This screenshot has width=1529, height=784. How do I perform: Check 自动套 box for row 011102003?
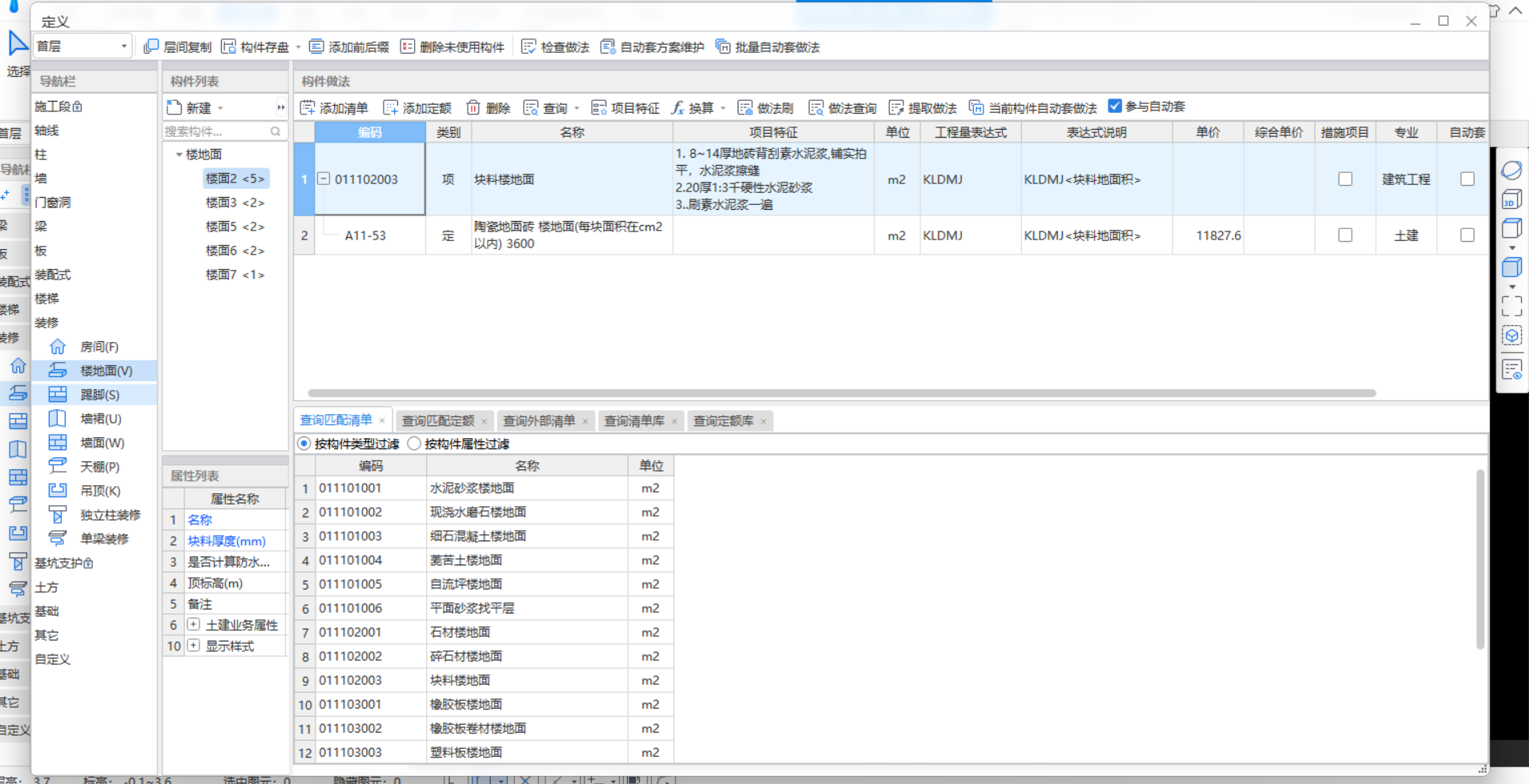[x=1467, y=179]
